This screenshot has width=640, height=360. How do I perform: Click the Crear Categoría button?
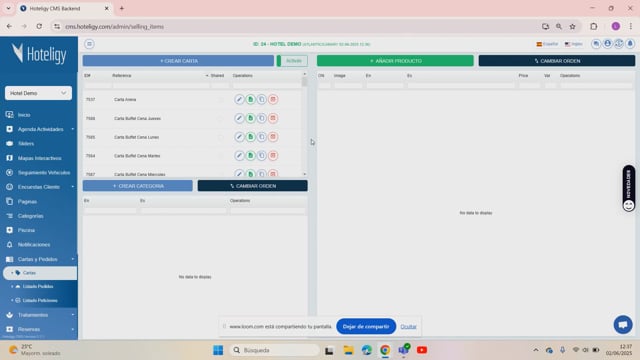point(138,186)
